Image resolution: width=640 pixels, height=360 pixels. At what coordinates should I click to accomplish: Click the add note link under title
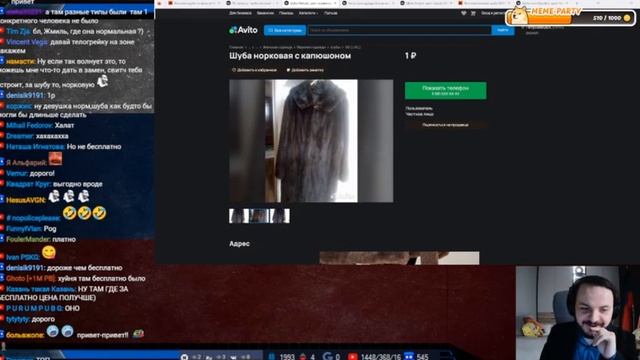[305, 70]
